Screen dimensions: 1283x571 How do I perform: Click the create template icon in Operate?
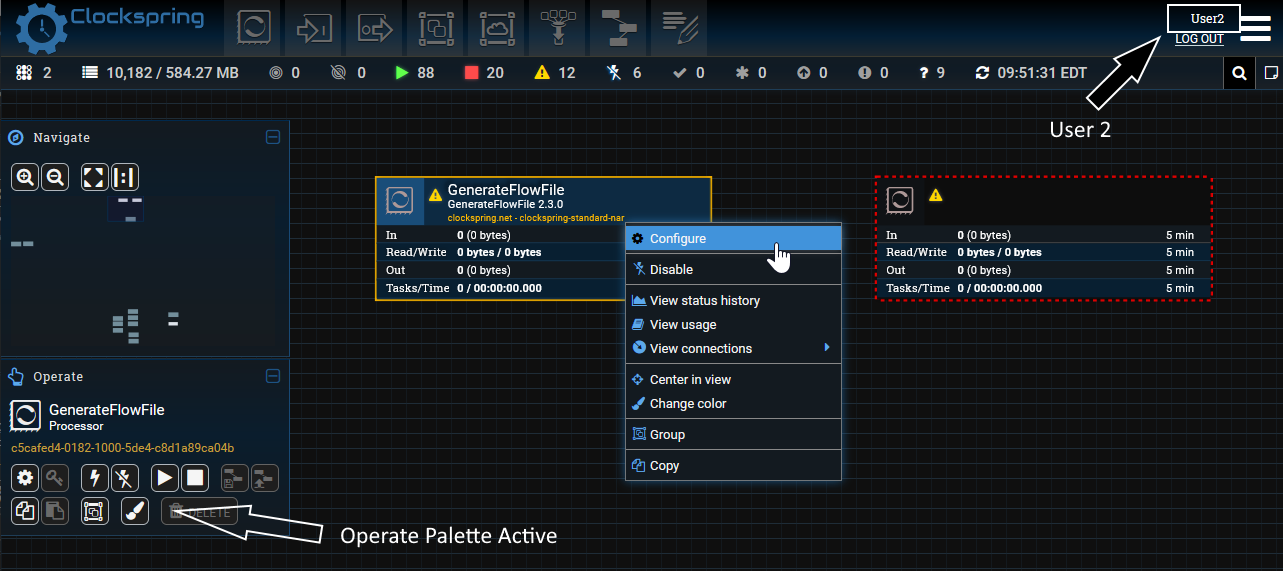point(235,478)
